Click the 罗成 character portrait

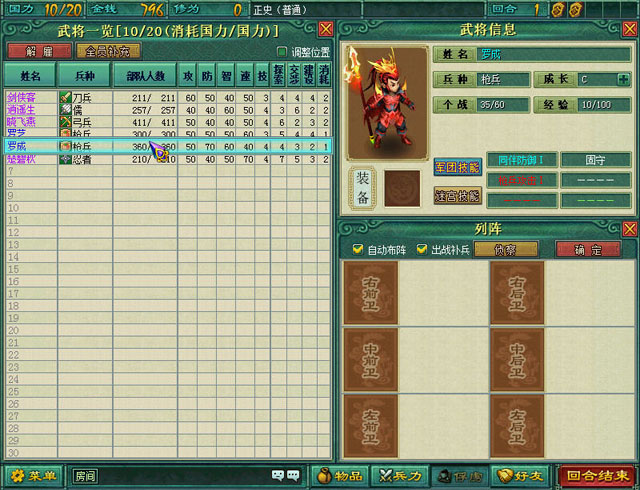click(x=387, y=103)
